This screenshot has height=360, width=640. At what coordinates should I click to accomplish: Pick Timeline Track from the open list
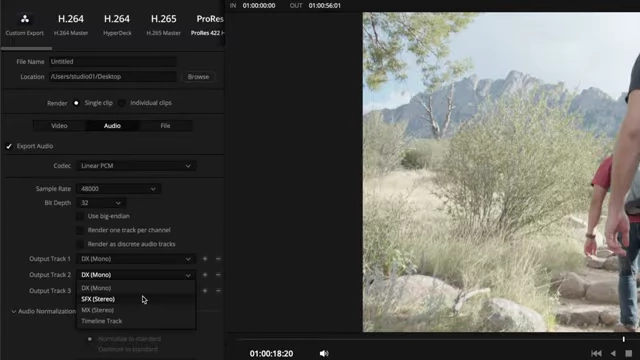(136, 321)
